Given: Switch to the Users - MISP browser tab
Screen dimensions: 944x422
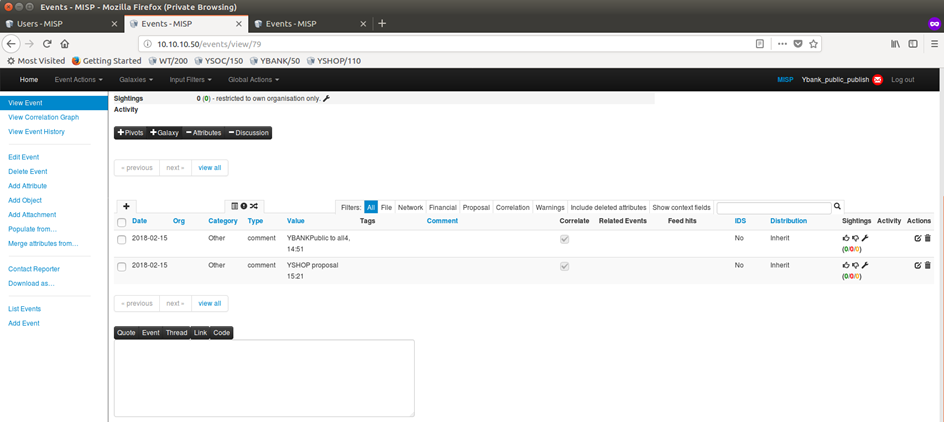Looking at the screenshot, I should tap(62, 23).
